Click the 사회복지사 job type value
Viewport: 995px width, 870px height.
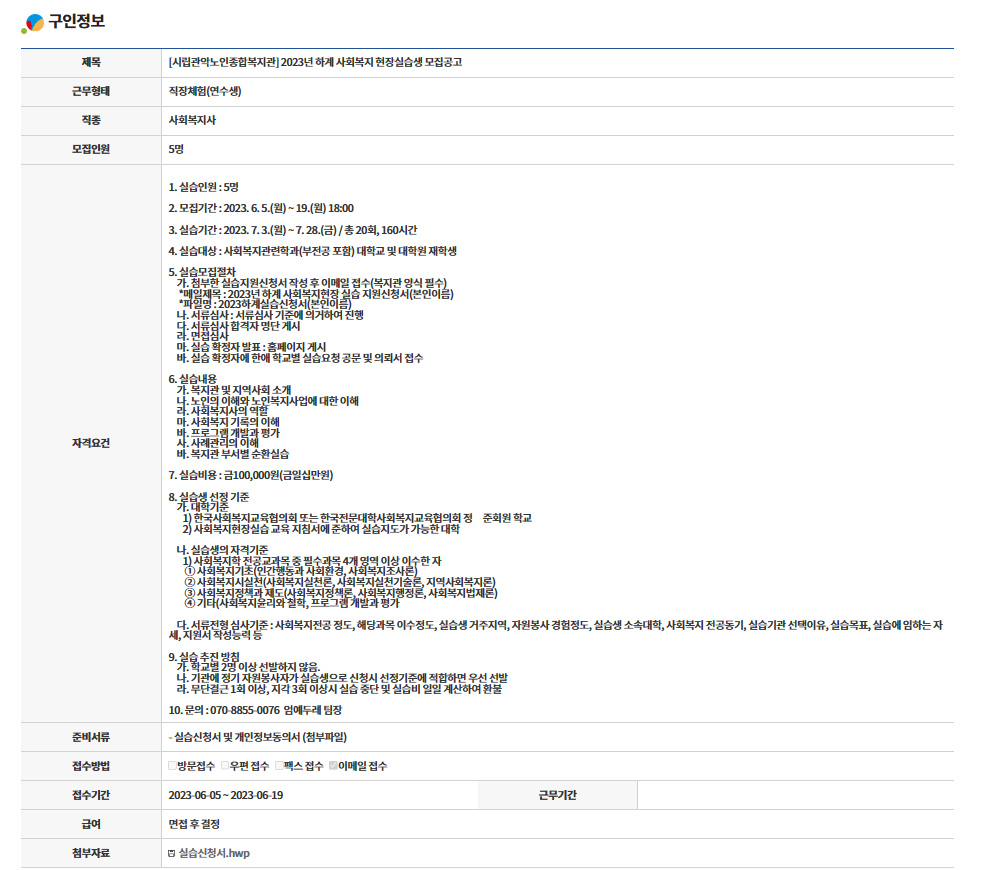pos(193,120)
